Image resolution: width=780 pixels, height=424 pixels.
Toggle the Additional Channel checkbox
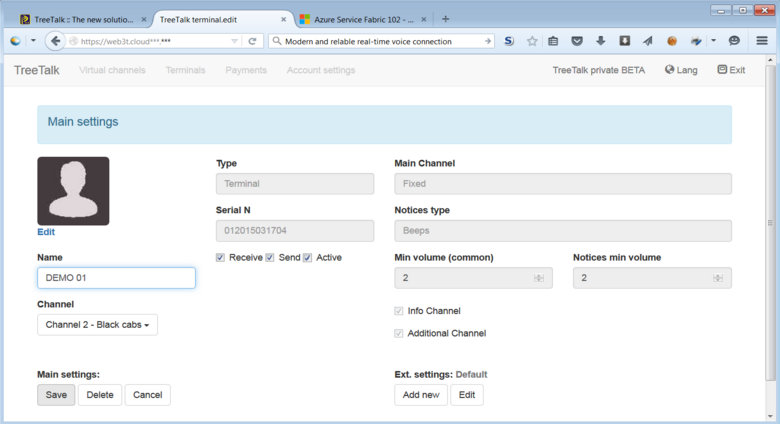coord(398,333)
